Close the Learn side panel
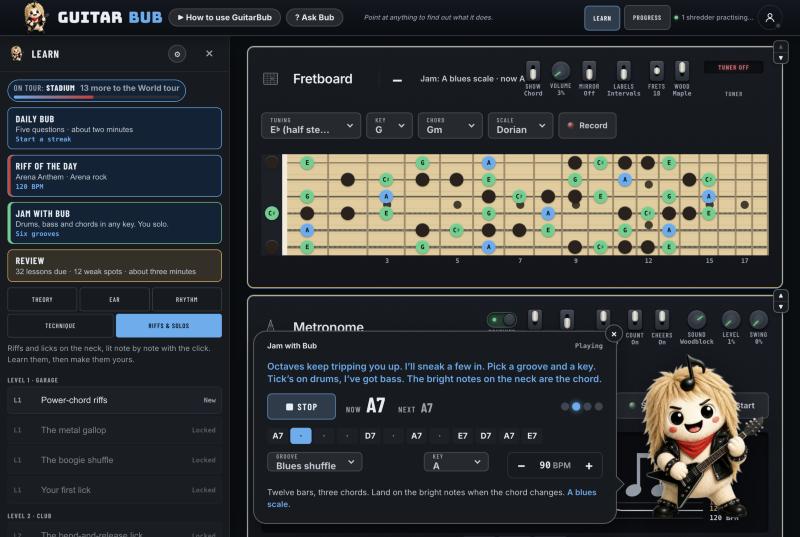This screenshot has width=800, height=537. pyautogui.click(x=209, y=54)
